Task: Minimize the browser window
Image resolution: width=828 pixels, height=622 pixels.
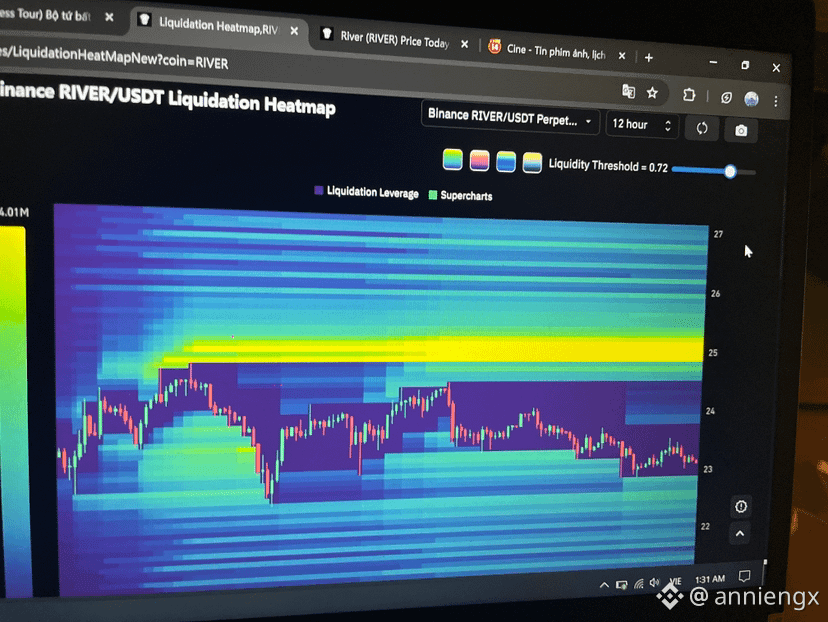Action: coord(713,62)
